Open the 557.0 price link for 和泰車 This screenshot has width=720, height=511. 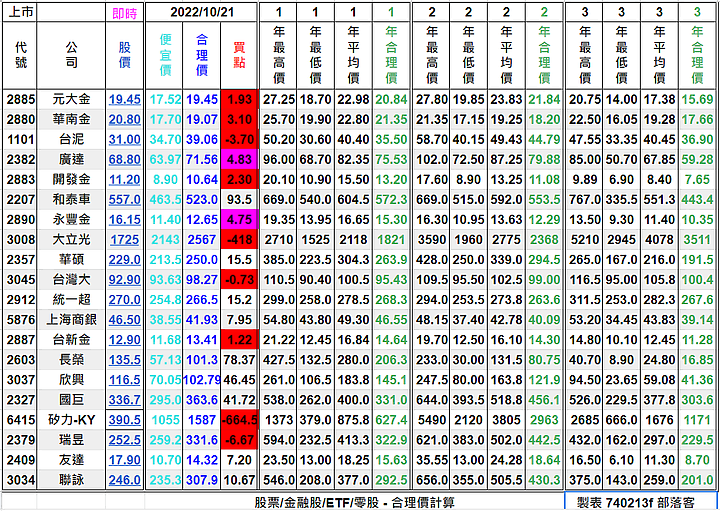coord(124,200)
